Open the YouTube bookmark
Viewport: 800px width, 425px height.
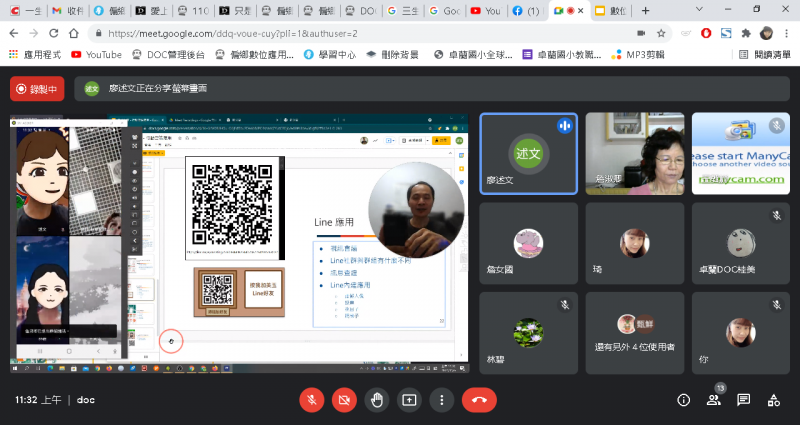click(96, 55)
